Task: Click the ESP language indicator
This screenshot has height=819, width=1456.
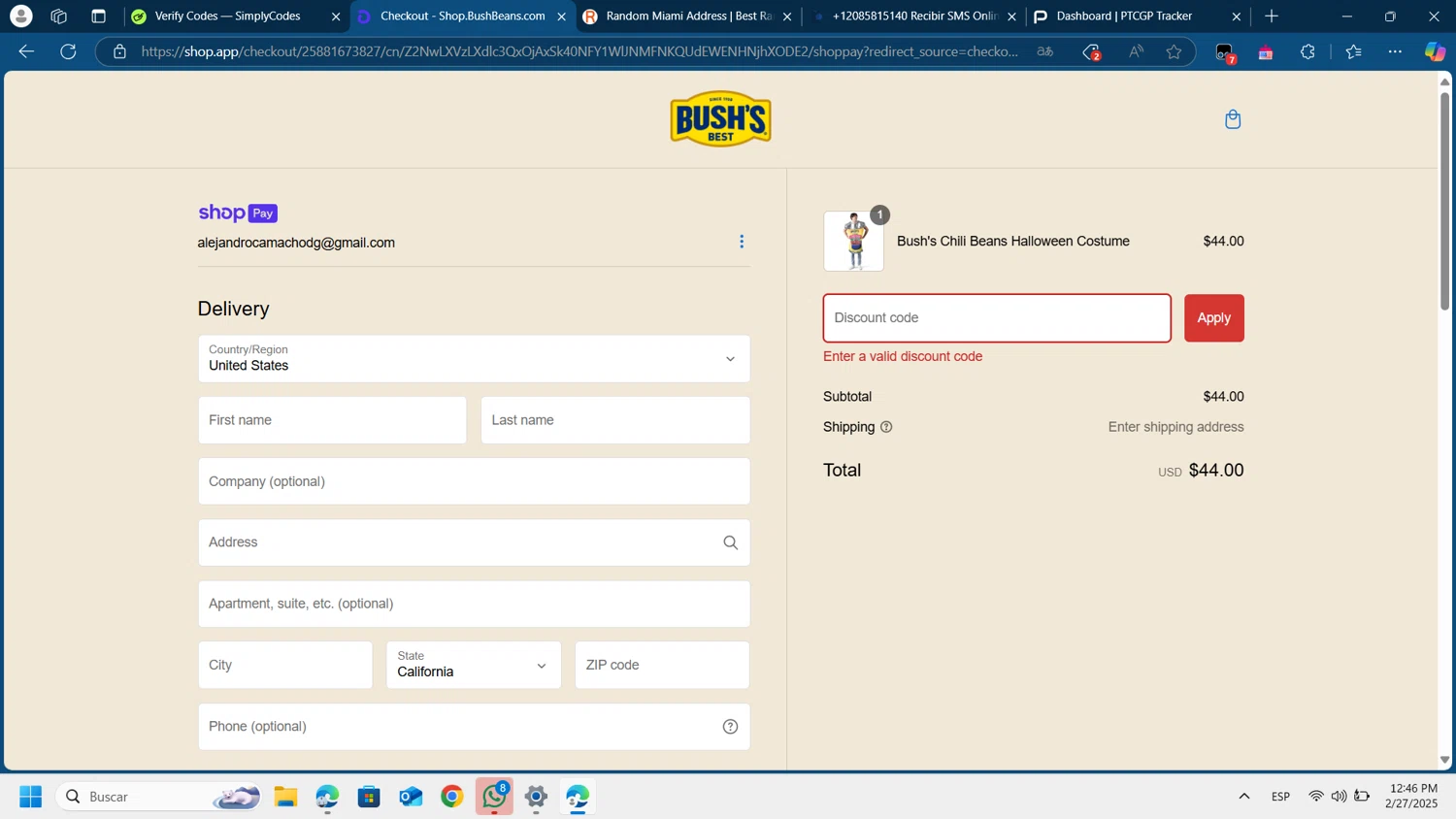Action: (x=1280, y=797)
